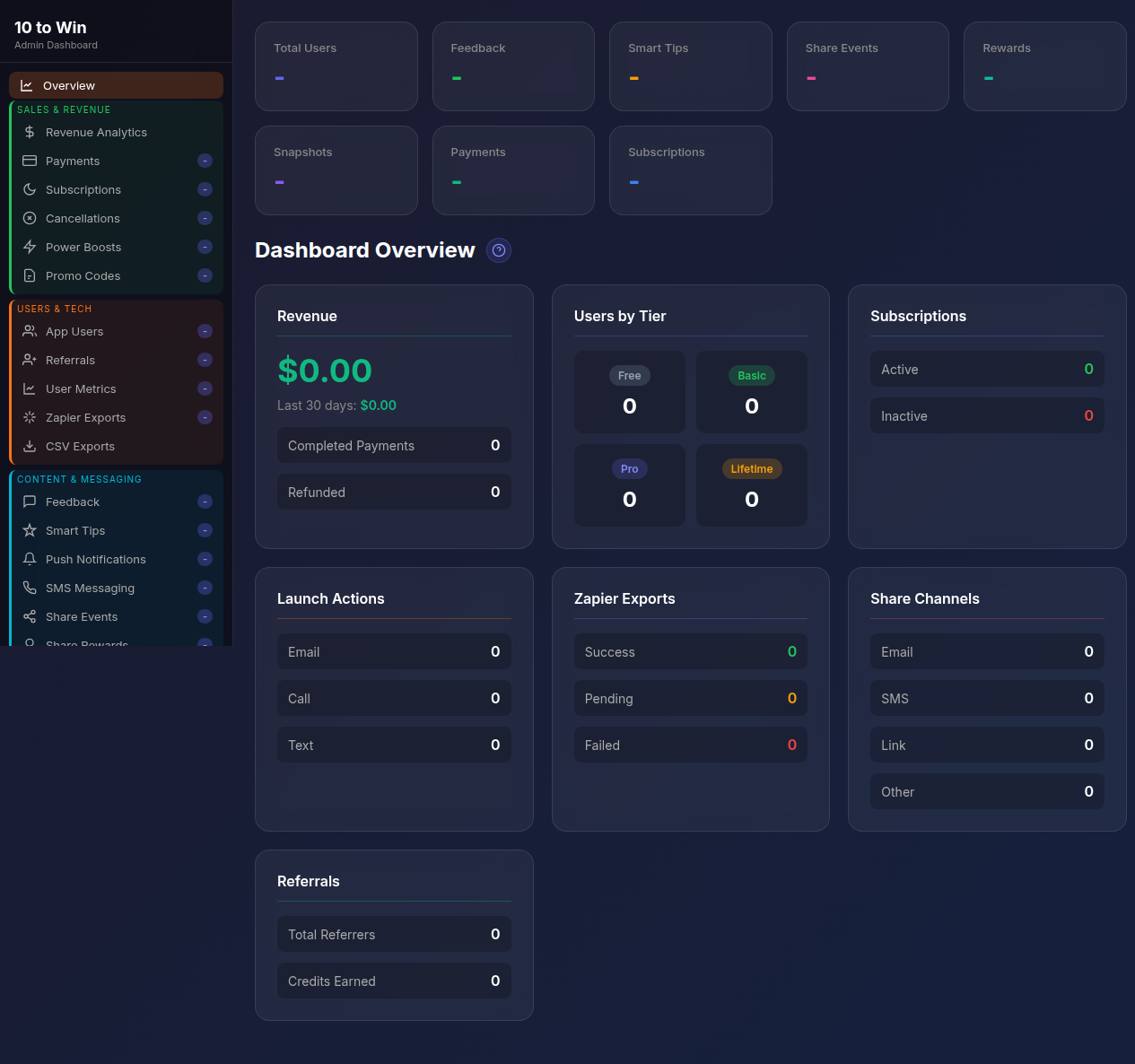Open the Total Users card
1135x1064 pixels.
(336, 66)
